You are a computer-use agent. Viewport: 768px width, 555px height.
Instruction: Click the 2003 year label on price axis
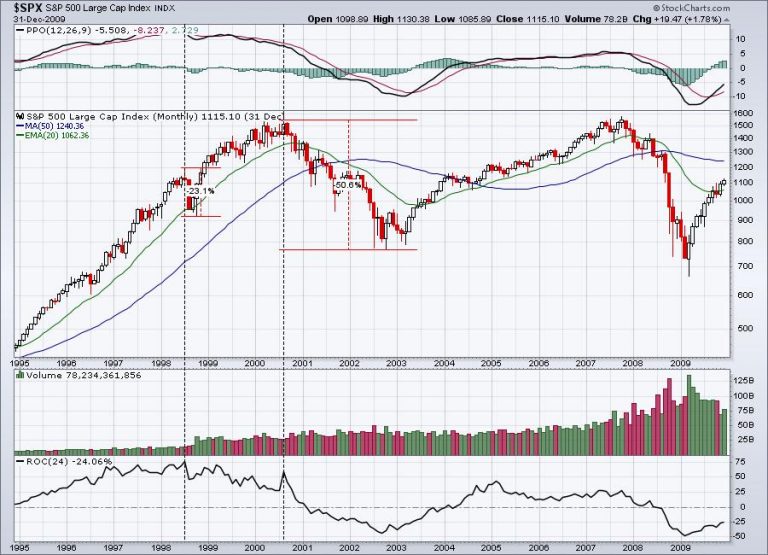pos(396,363)
